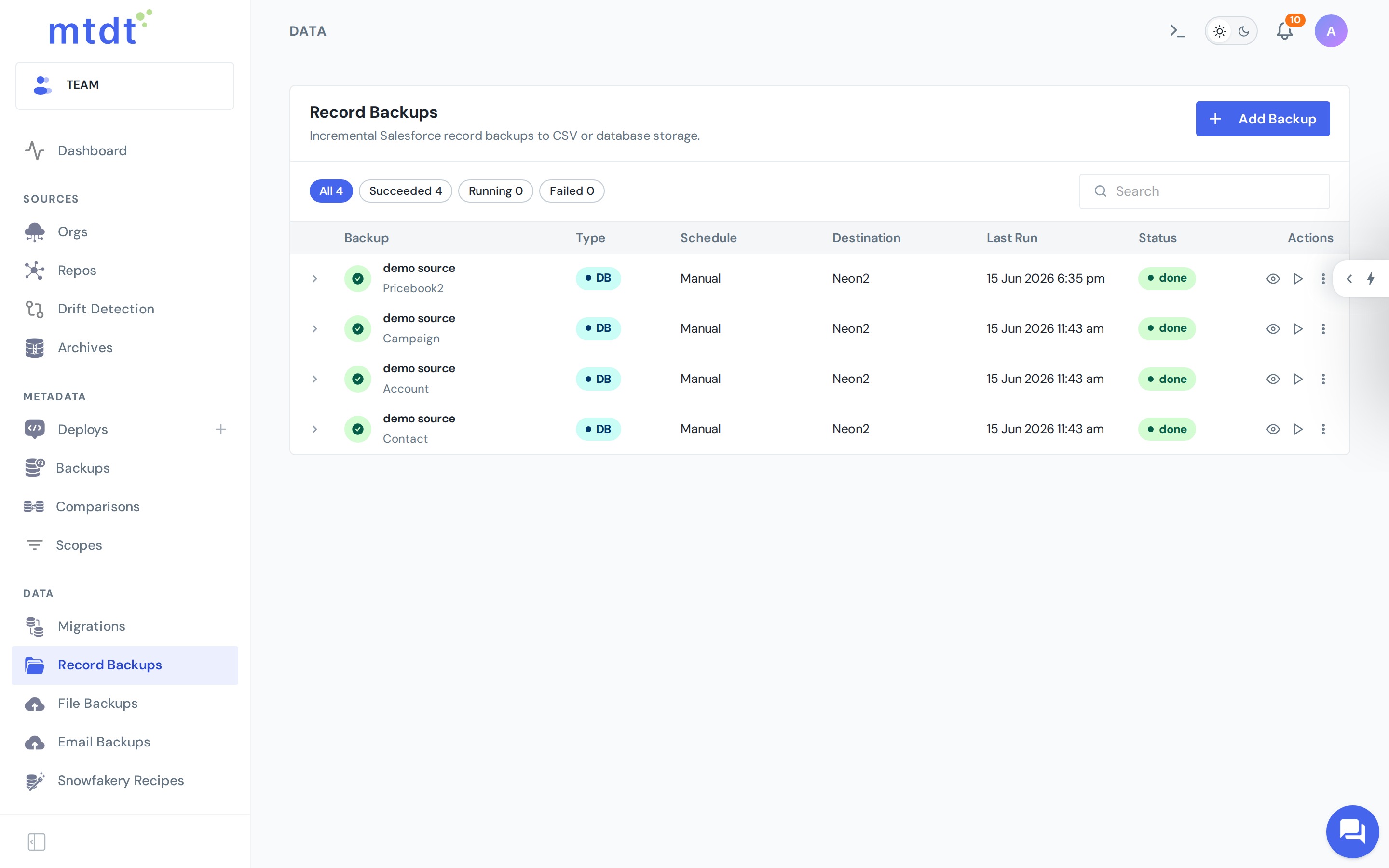This screenshot has width=1389, height=868.
Task: Click the side panel left chevron
Action: click(1349, 278)
